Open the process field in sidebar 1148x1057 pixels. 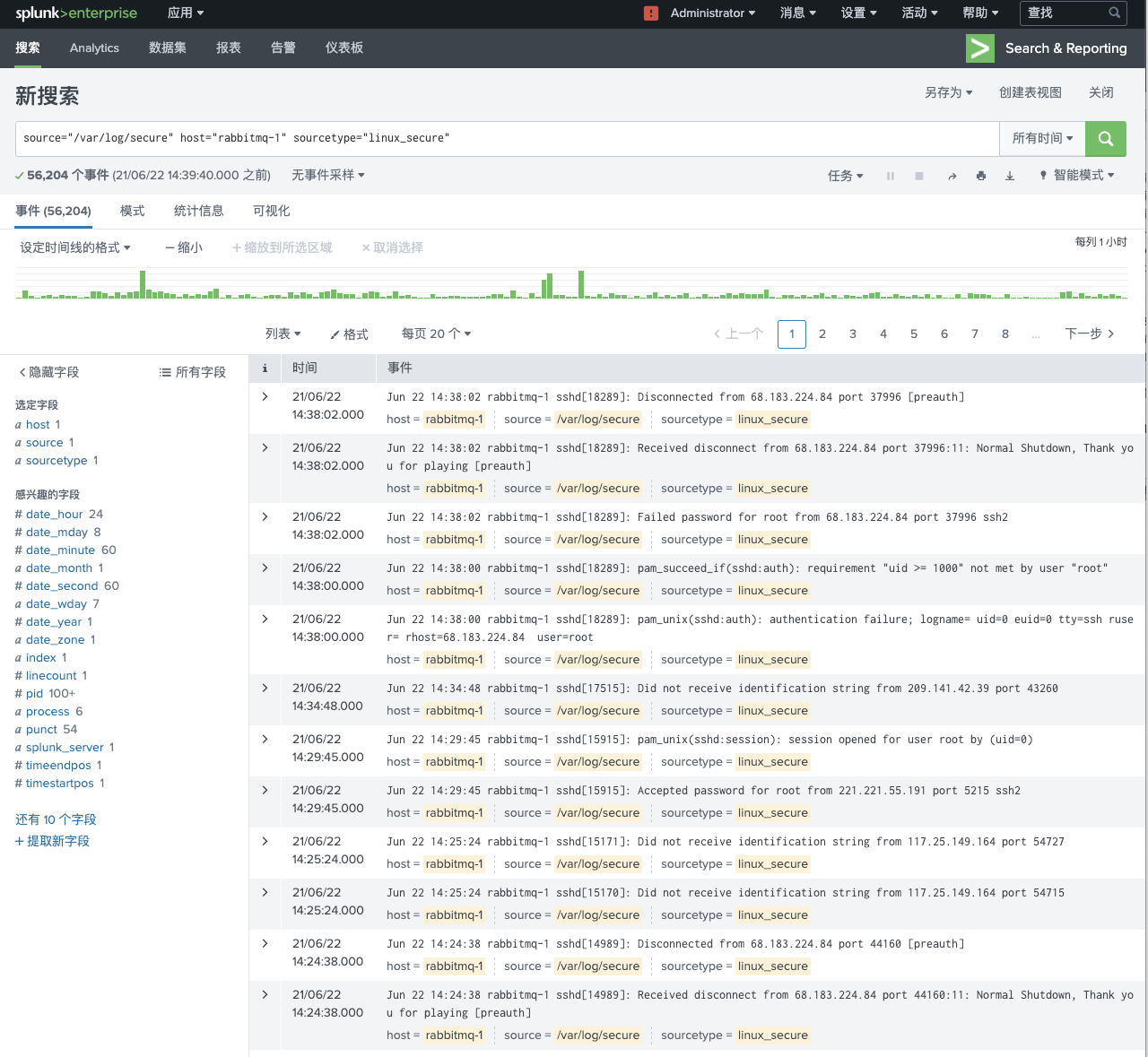(48, 711)
